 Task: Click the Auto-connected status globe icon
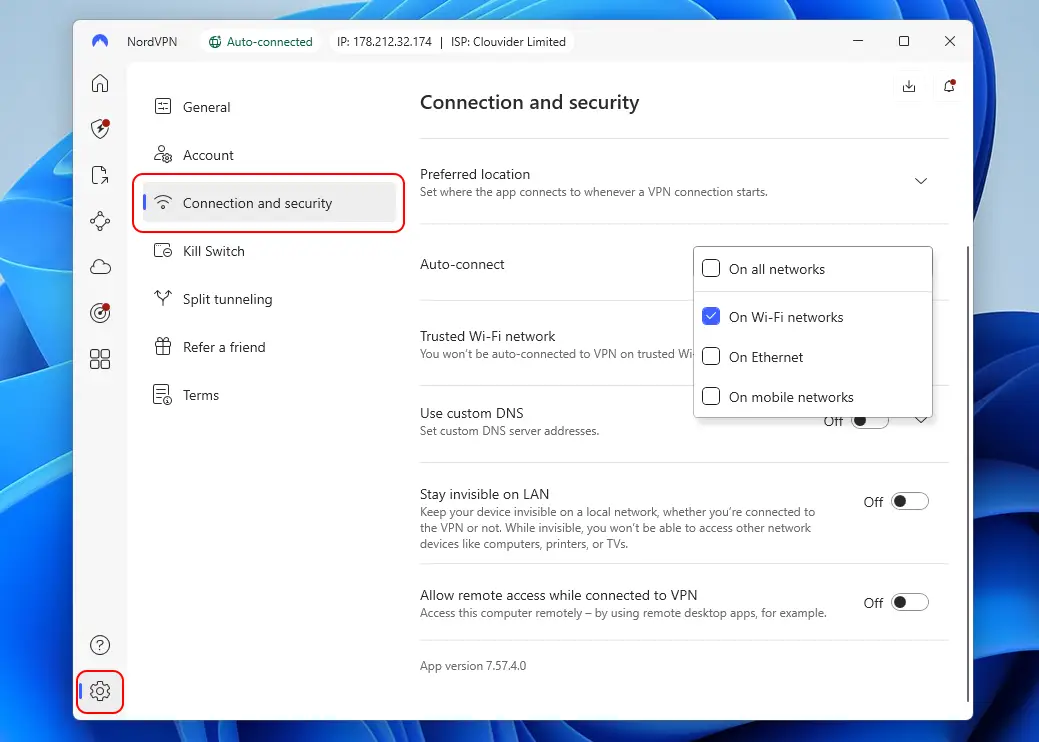(215, 42)
